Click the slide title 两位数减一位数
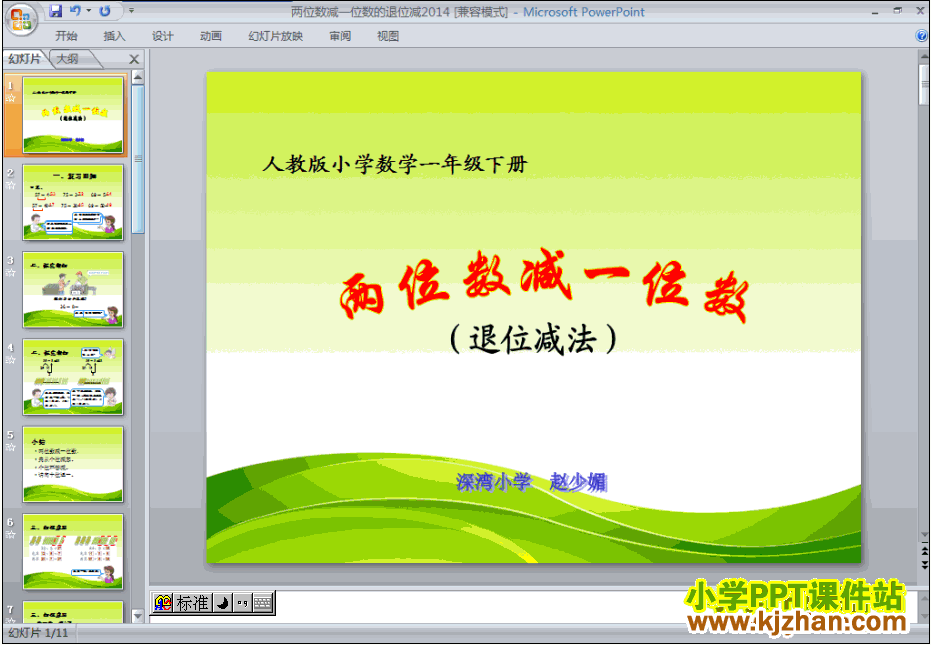The height and width of the screenshot is (645, 931). (x=543, y=286)
